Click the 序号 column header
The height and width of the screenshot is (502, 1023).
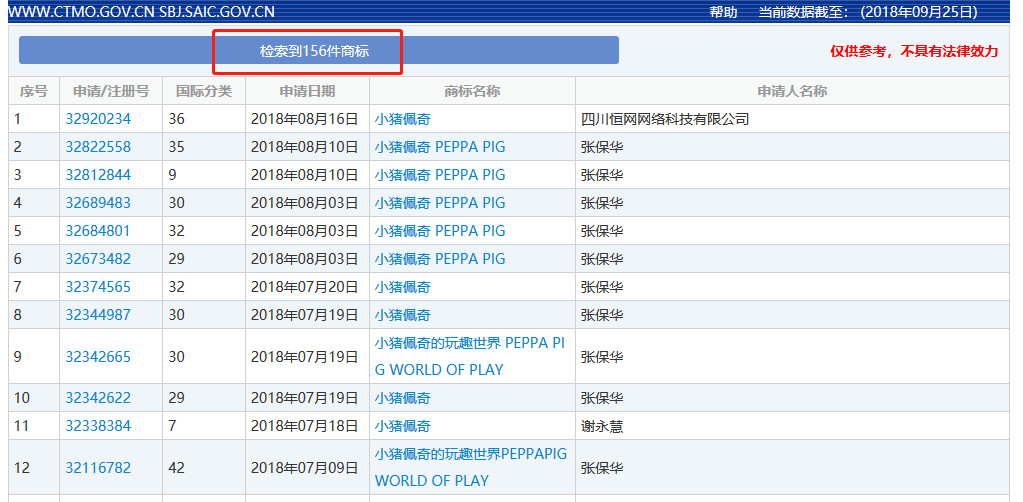coord(34,91)
